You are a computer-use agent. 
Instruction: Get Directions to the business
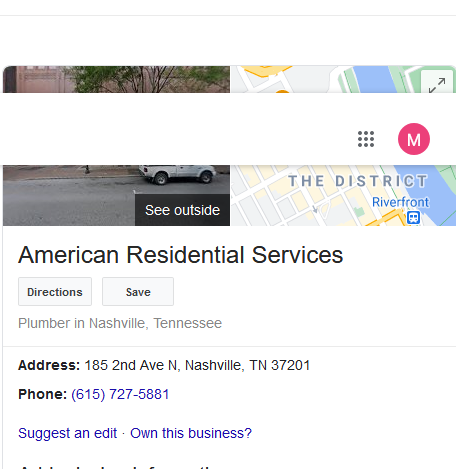click(55, 292)
